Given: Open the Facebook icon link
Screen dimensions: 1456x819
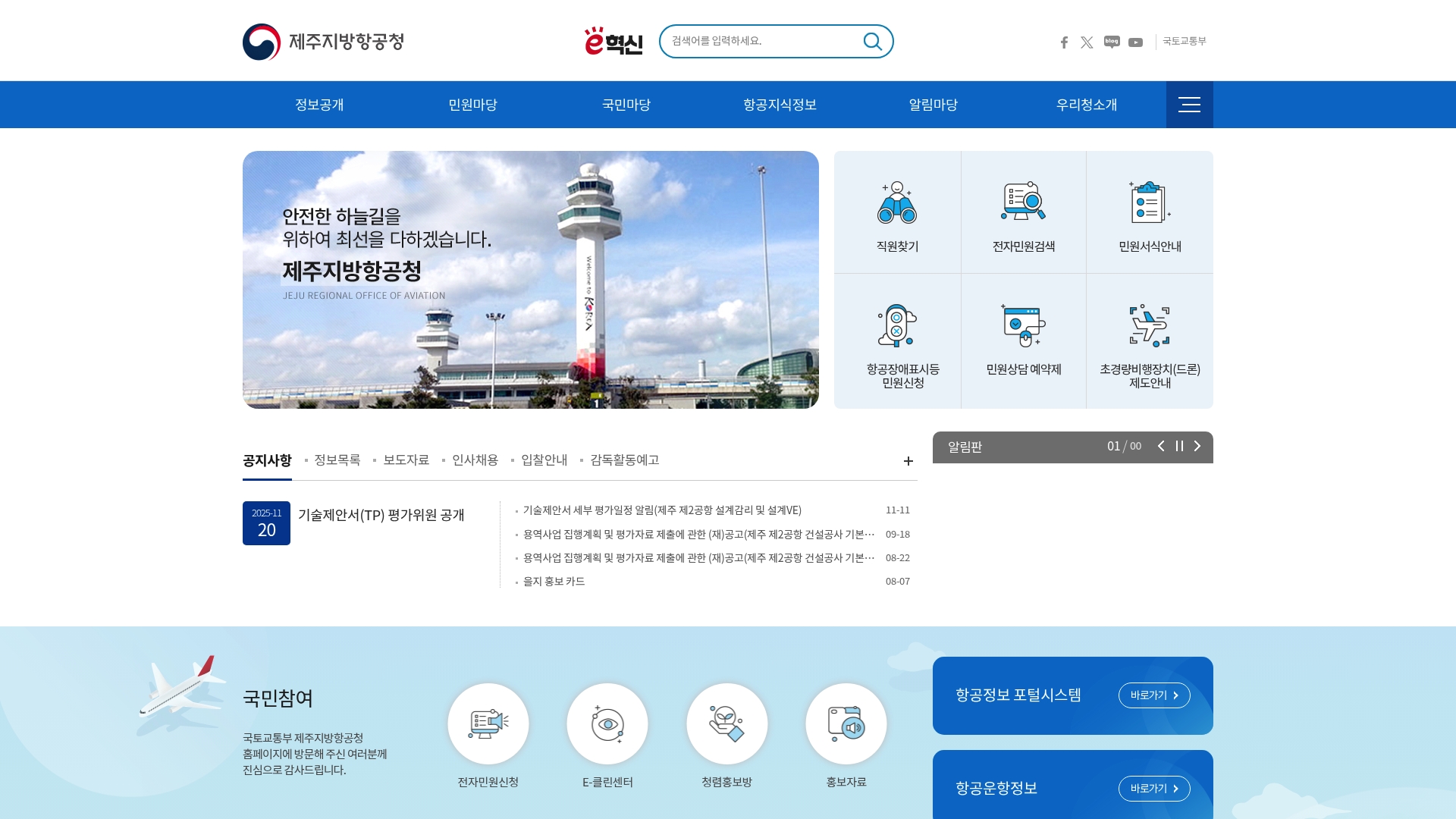Looking at the screenshot, I should (1064, 42).
